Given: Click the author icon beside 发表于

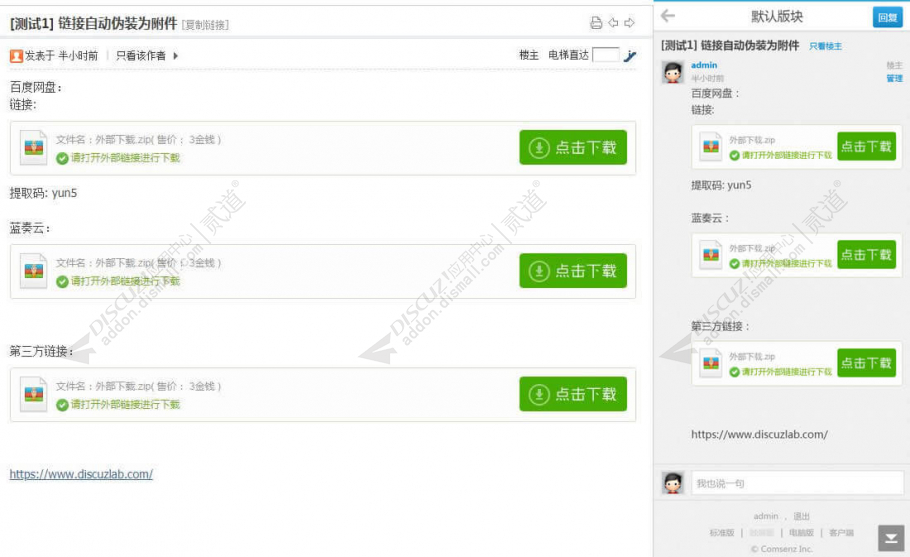Looking at the screenshot, I should (16, 56).
